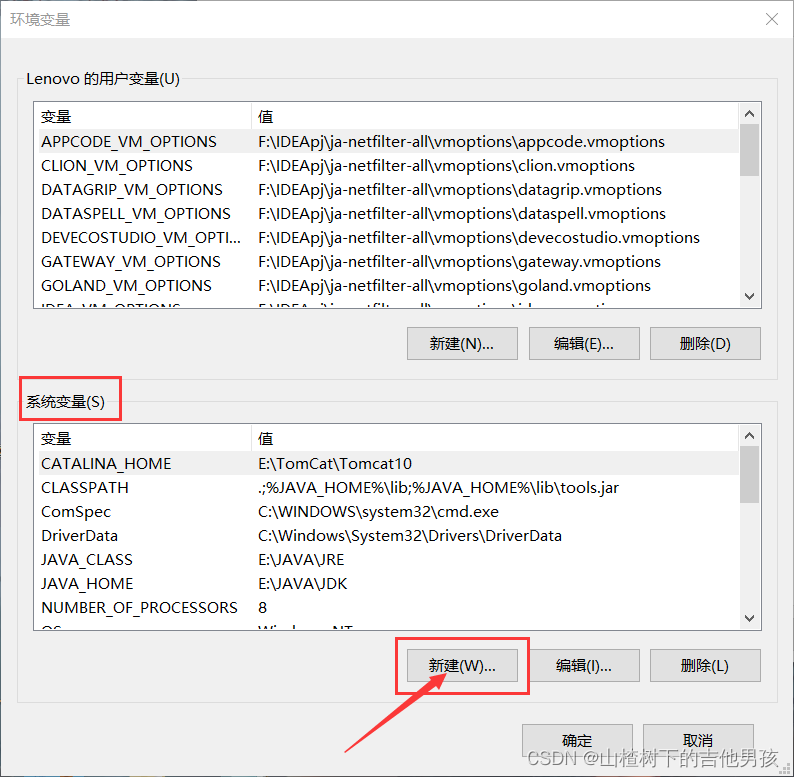Cancel the dialog with 取消
Screen dimensions: 794x777
coord(698,741)
